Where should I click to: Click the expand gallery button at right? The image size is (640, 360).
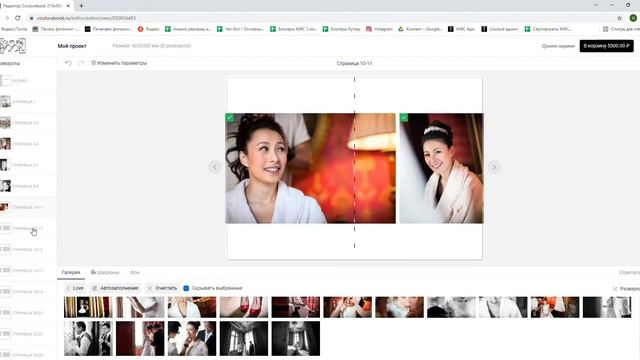point(626,289)
